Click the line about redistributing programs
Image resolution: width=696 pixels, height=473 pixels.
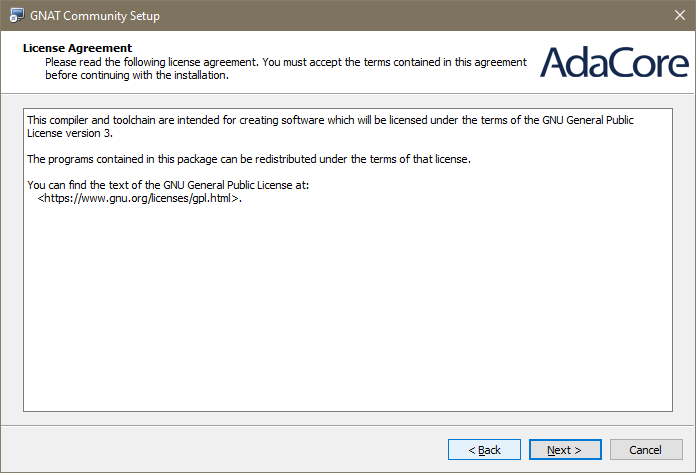click(249, 159)
